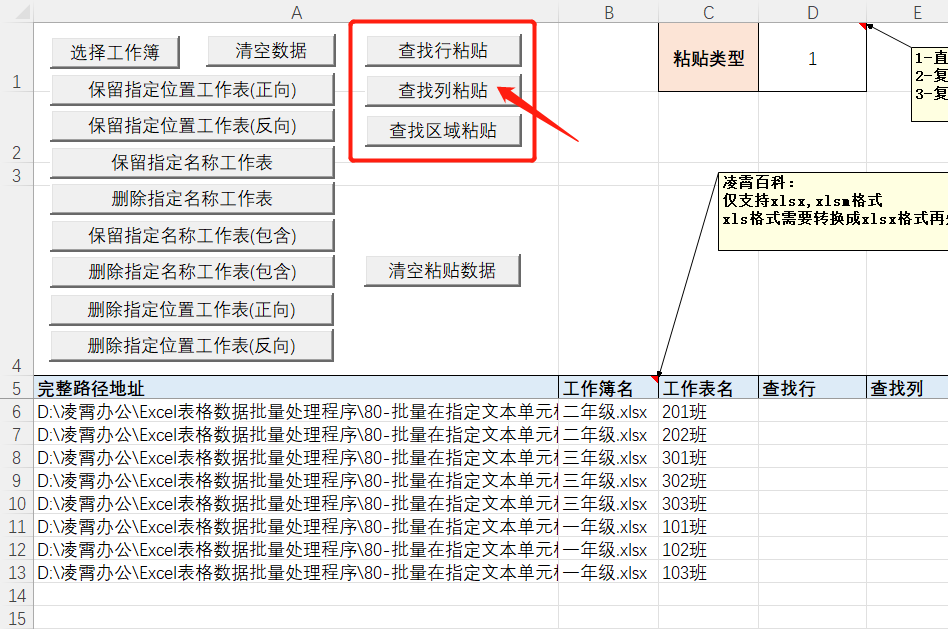Run 保留指定位置工作表(反向)
The width and height of the screenshot is (948, 629).
point(192,126)
